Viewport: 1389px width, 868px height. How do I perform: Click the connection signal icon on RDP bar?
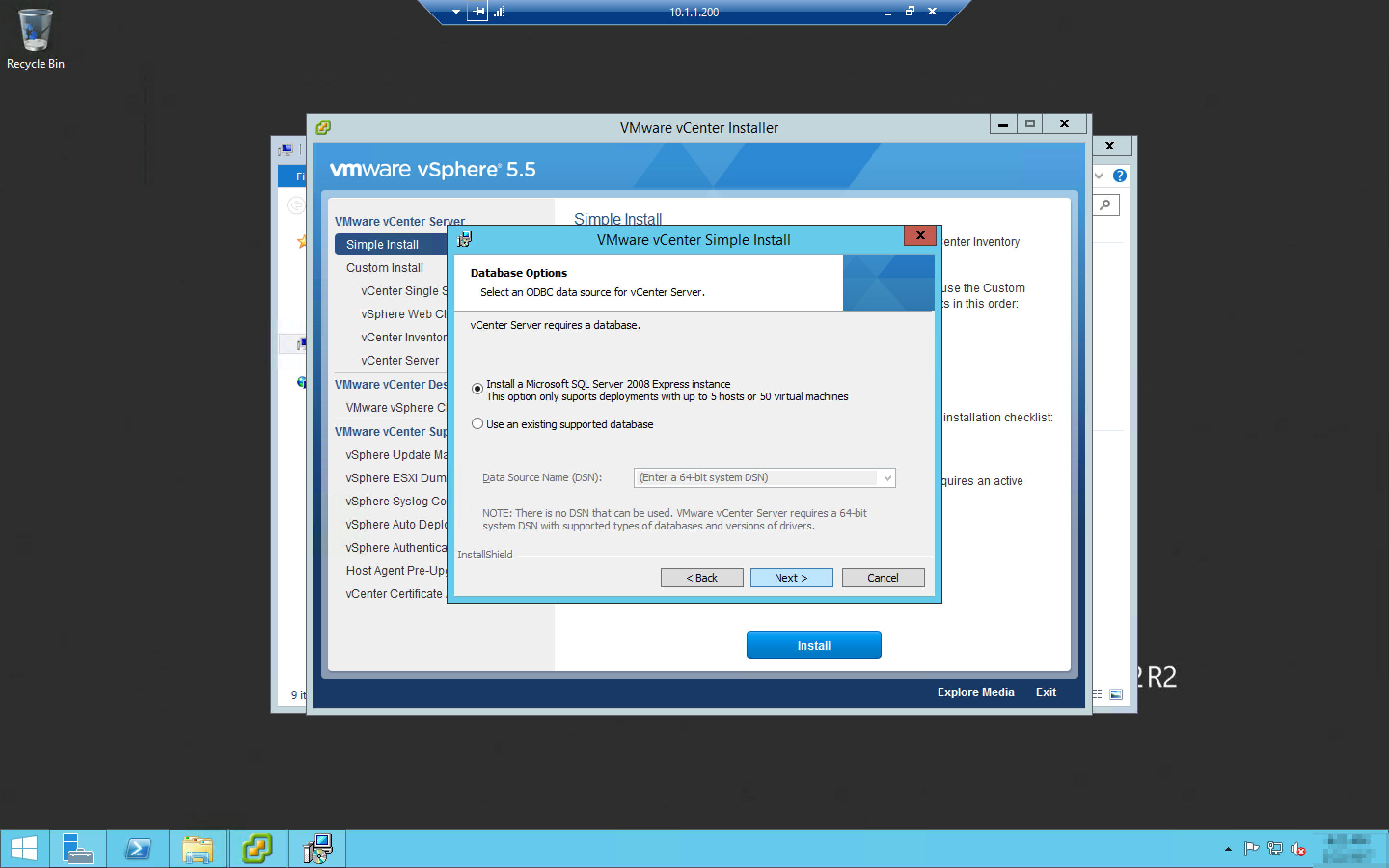(x=499, y=12)
